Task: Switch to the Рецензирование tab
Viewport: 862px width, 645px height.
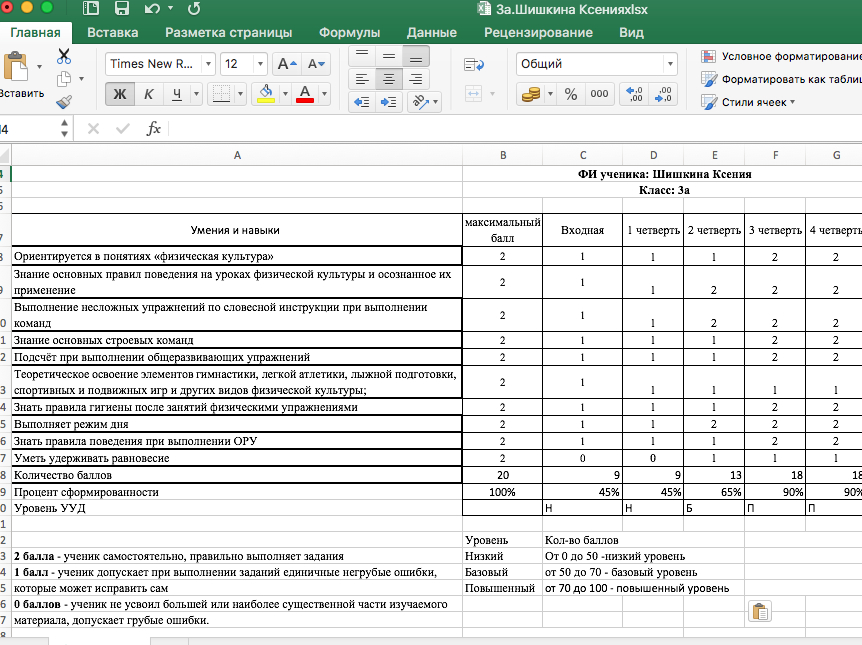Action: point(538,32)
